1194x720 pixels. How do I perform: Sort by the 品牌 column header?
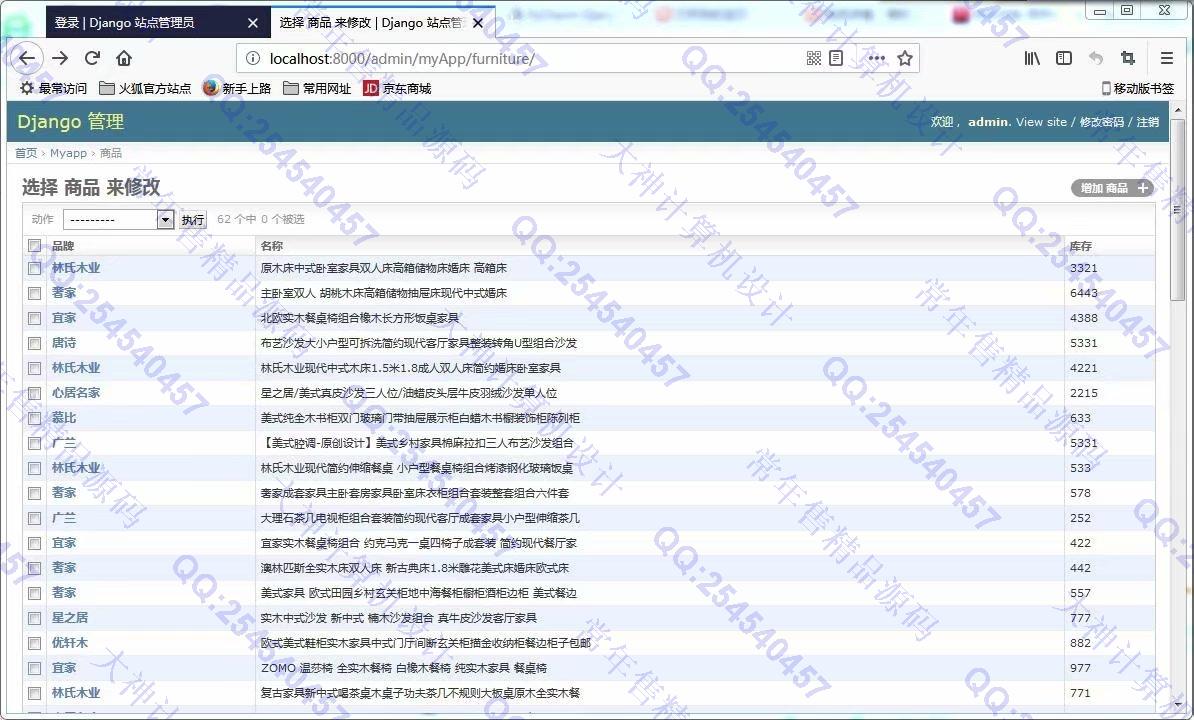pos(63,246)
